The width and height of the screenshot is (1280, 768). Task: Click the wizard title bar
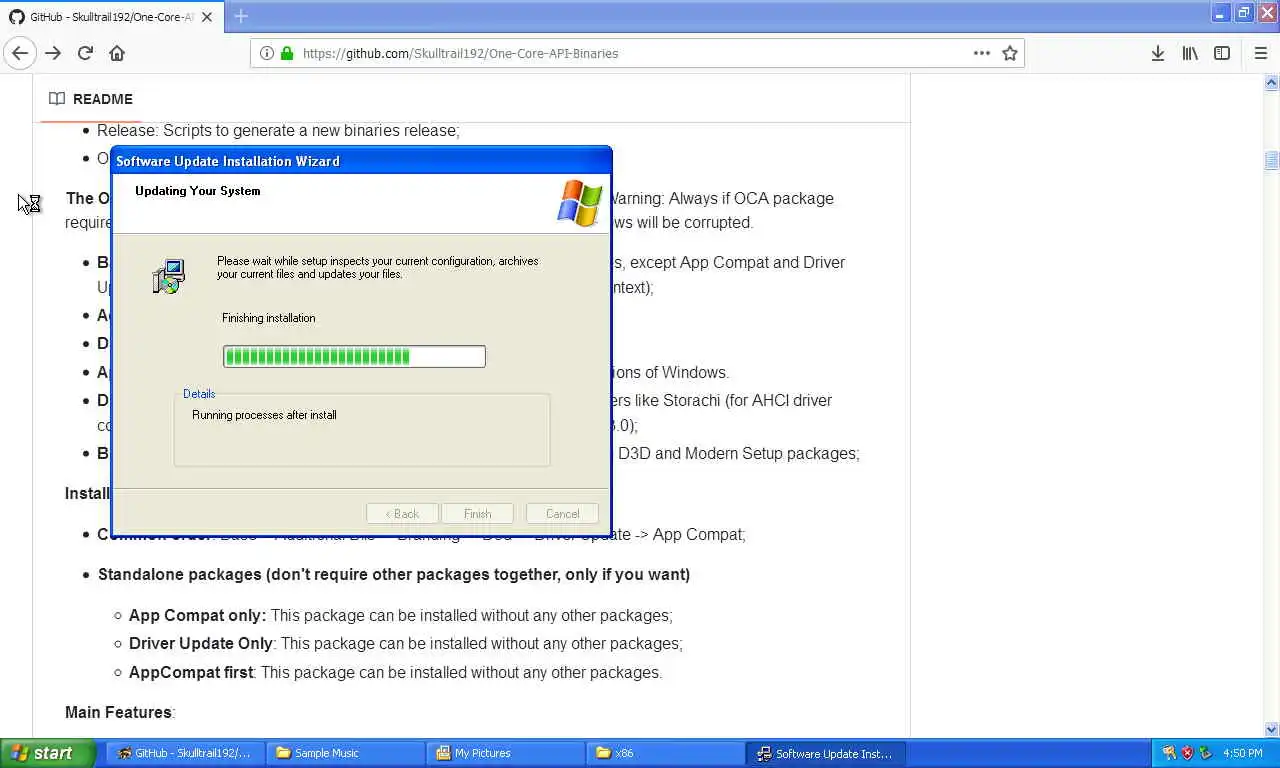[361, 161]
